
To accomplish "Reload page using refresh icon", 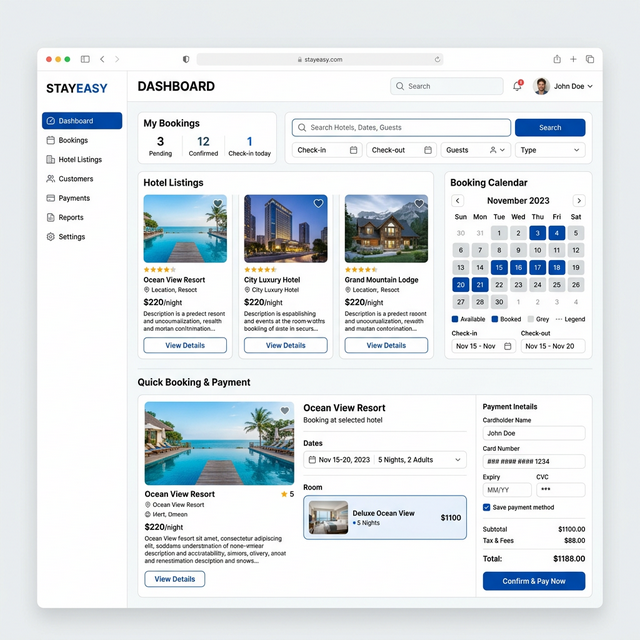I will tap(437, 59).
